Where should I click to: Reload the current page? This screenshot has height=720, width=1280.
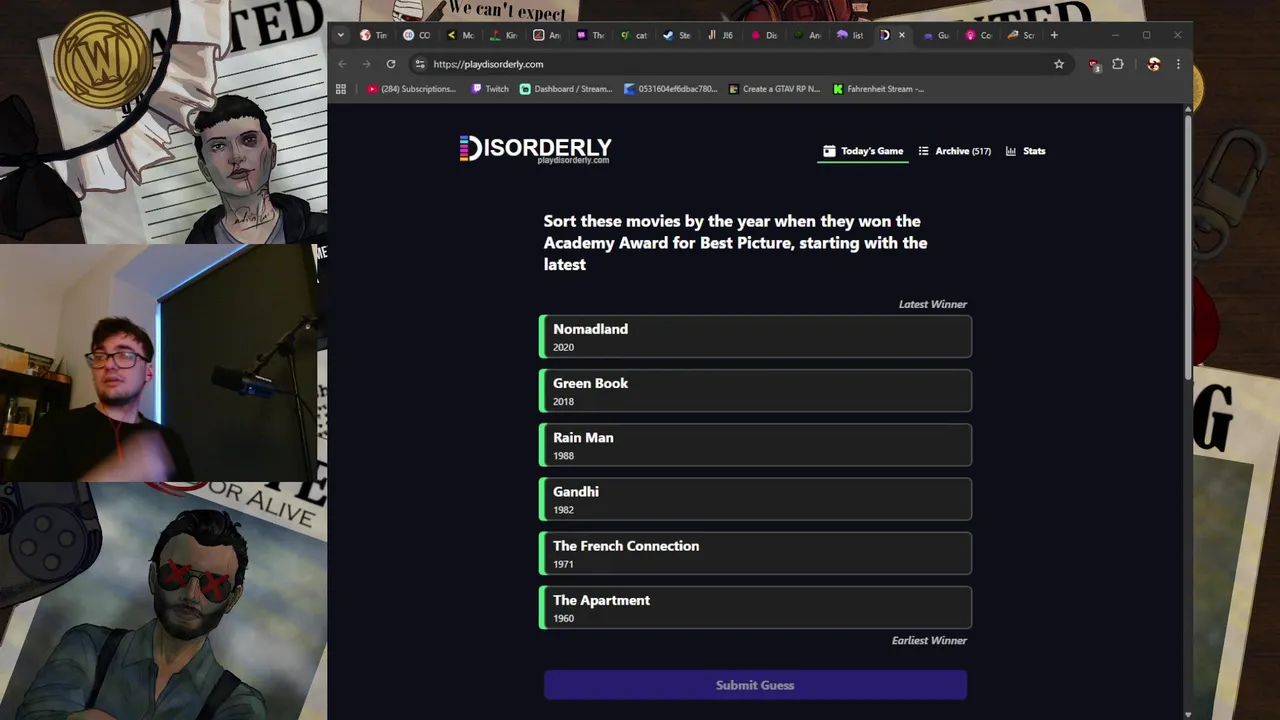coord(391,64)
